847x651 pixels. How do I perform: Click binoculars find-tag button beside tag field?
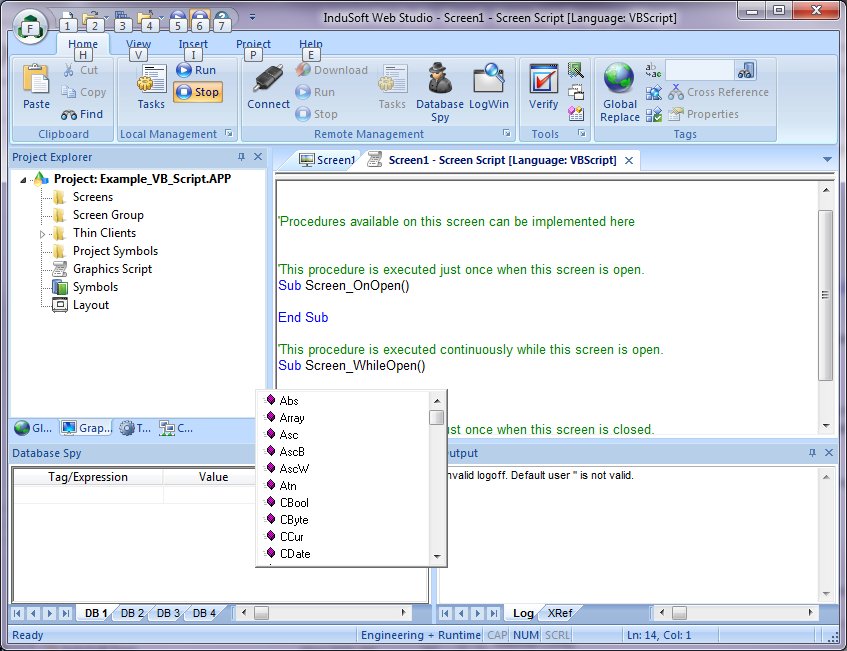click(x=745, y=70)
